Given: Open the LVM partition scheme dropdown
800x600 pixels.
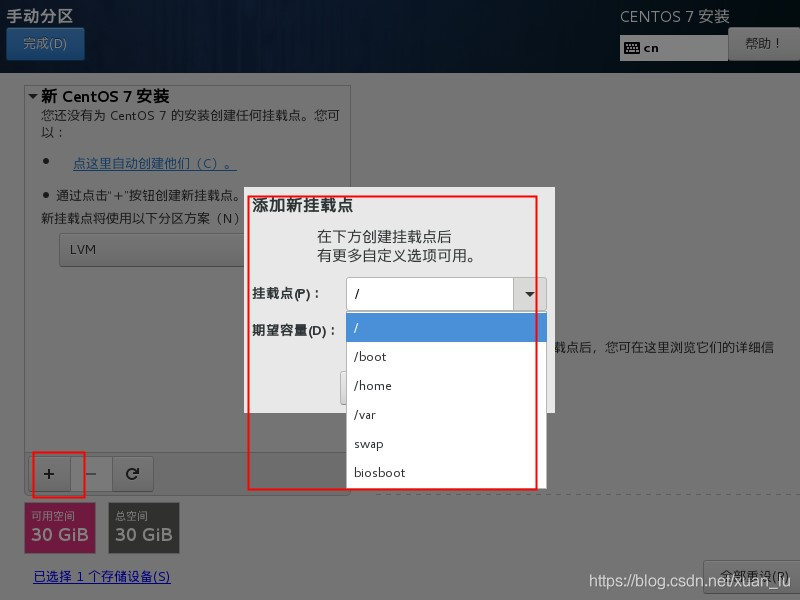Looking at the screenshot, I should 150,249.
